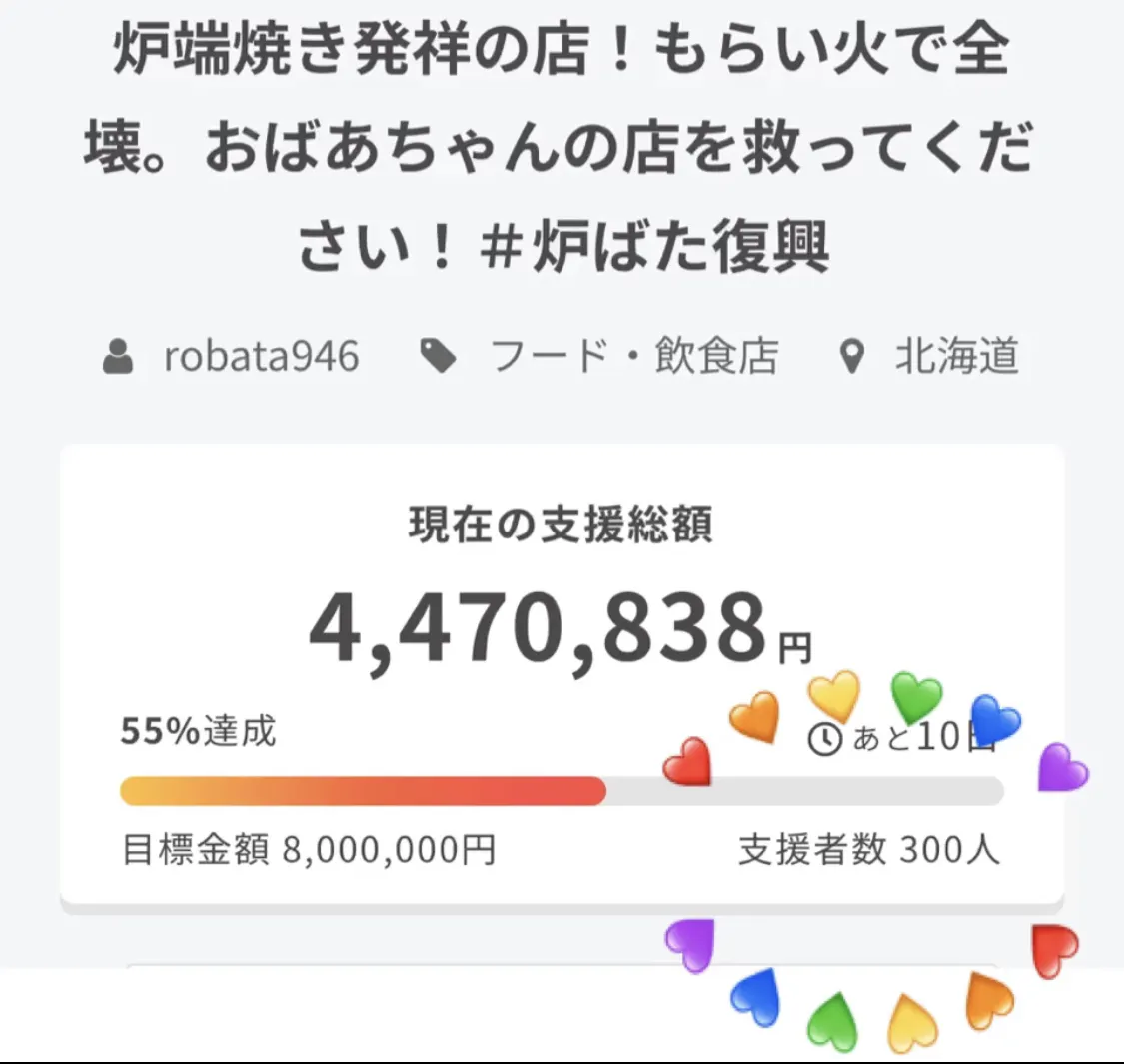This screenshot has height=1064, width=1124.
Task: Tap the green heart below the funding card
Action: coord(832,1021)
